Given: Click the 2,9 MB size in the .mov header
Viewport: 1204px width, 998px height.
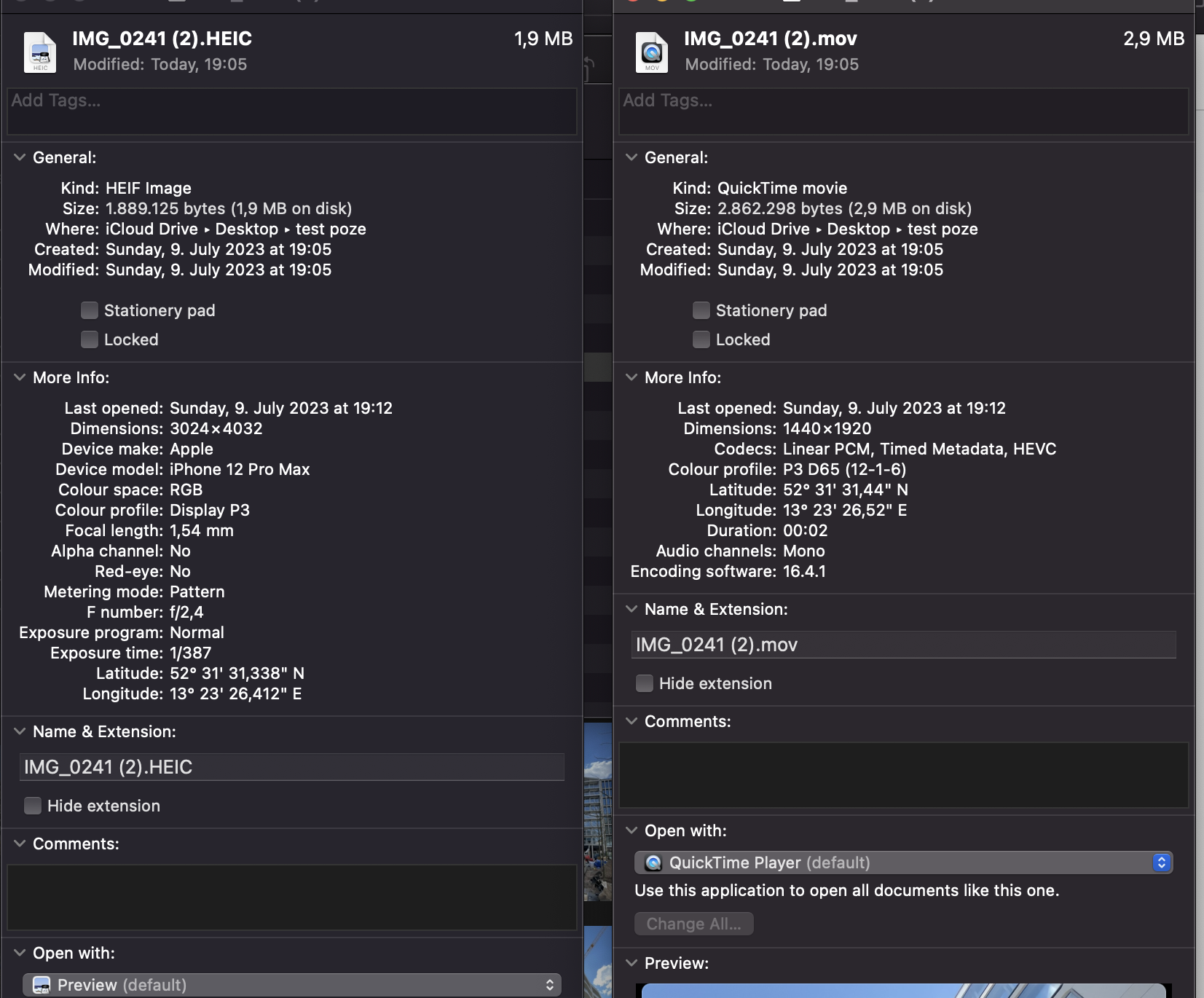Looking at the screenshot, I should [1154, 39].
